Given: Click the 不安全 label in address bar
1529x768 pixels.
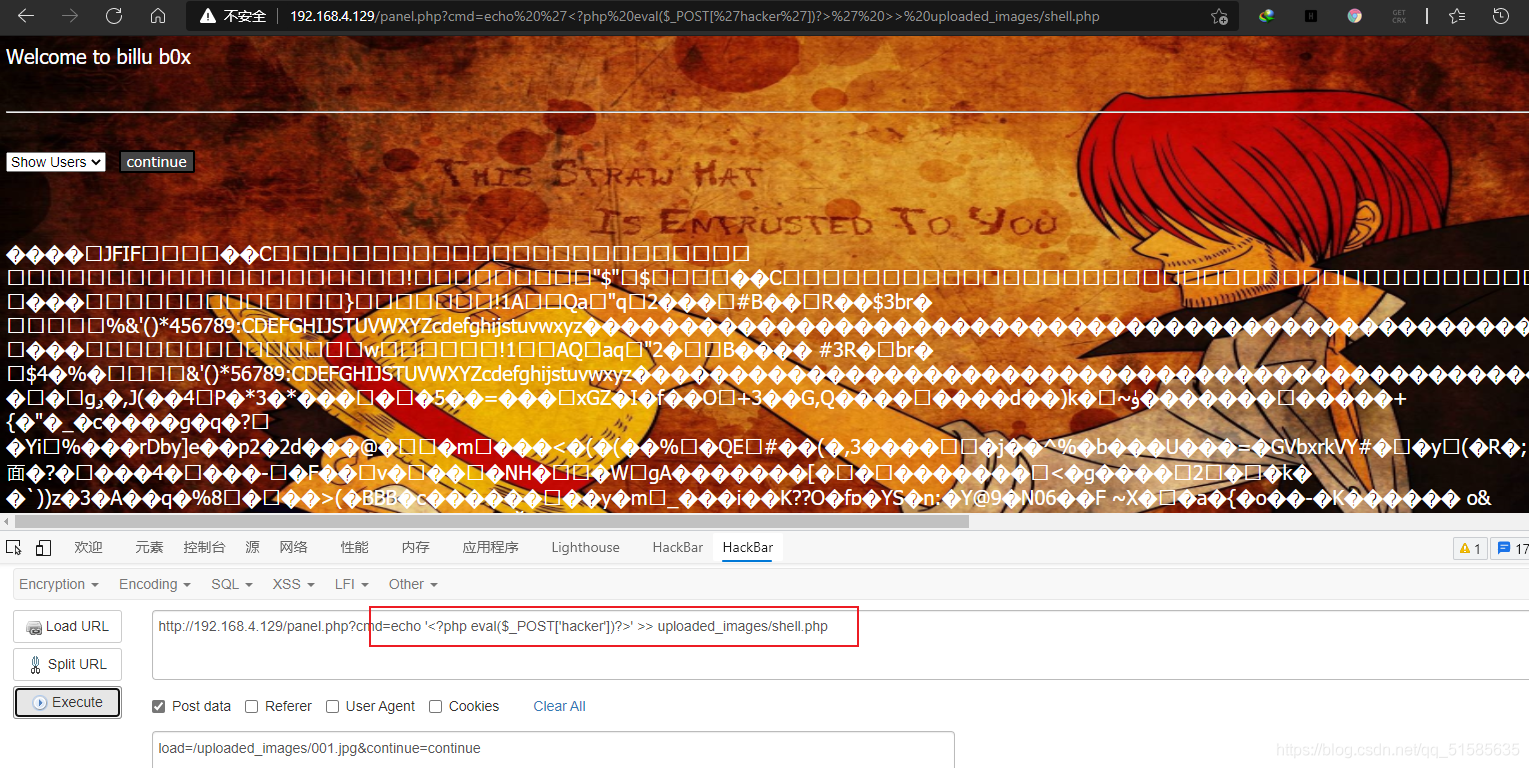Looking at the screenshot, I should click(x=245, y=17).
